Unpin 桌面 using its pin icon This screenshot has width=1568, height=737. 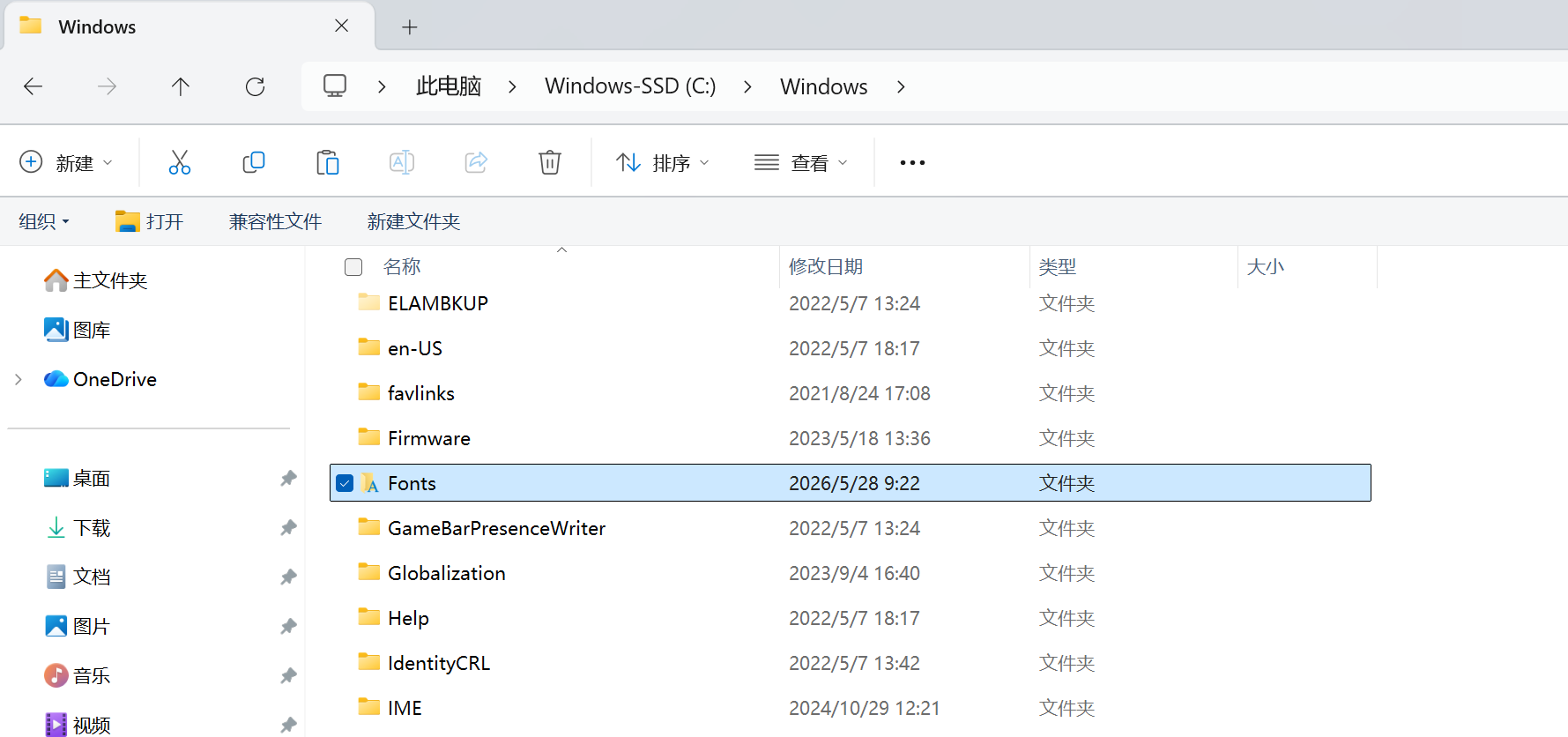(288, 478)
